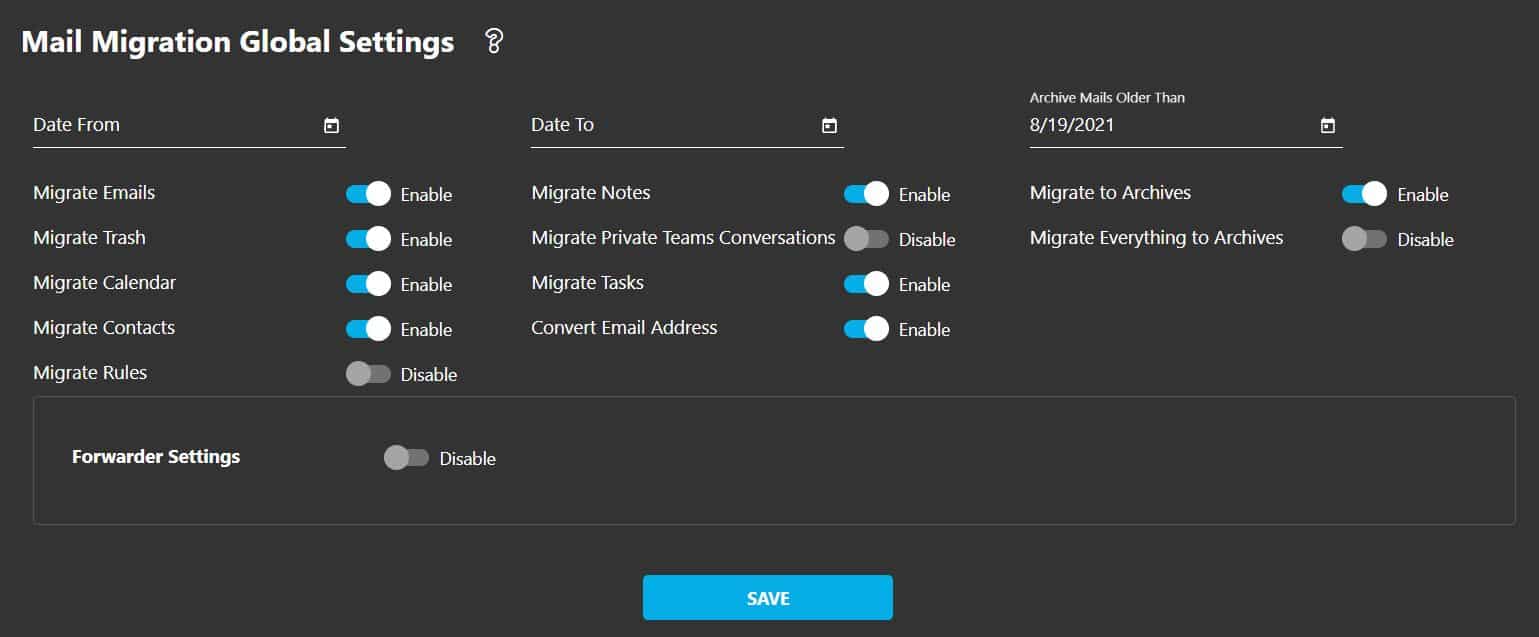Turn off Migrate Notes
The width and height of the screenshot is (1539, 637).
click(x=866, y=194)
